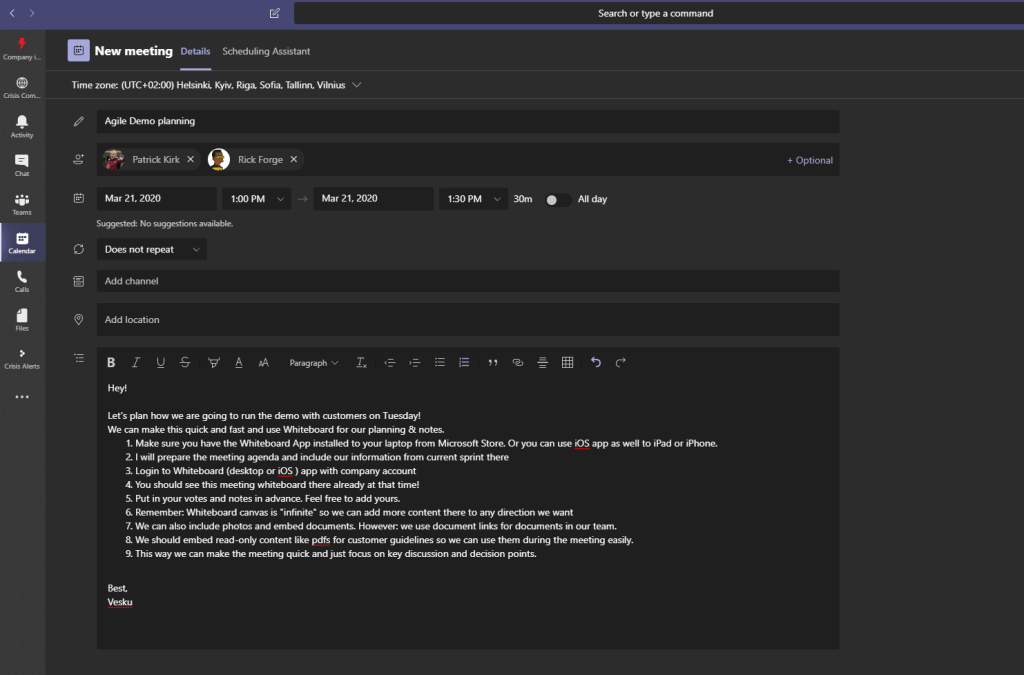Screen dimensions: 1024x675
Task: Click the Agile Demo planning title field
Action: click(468, 121)
